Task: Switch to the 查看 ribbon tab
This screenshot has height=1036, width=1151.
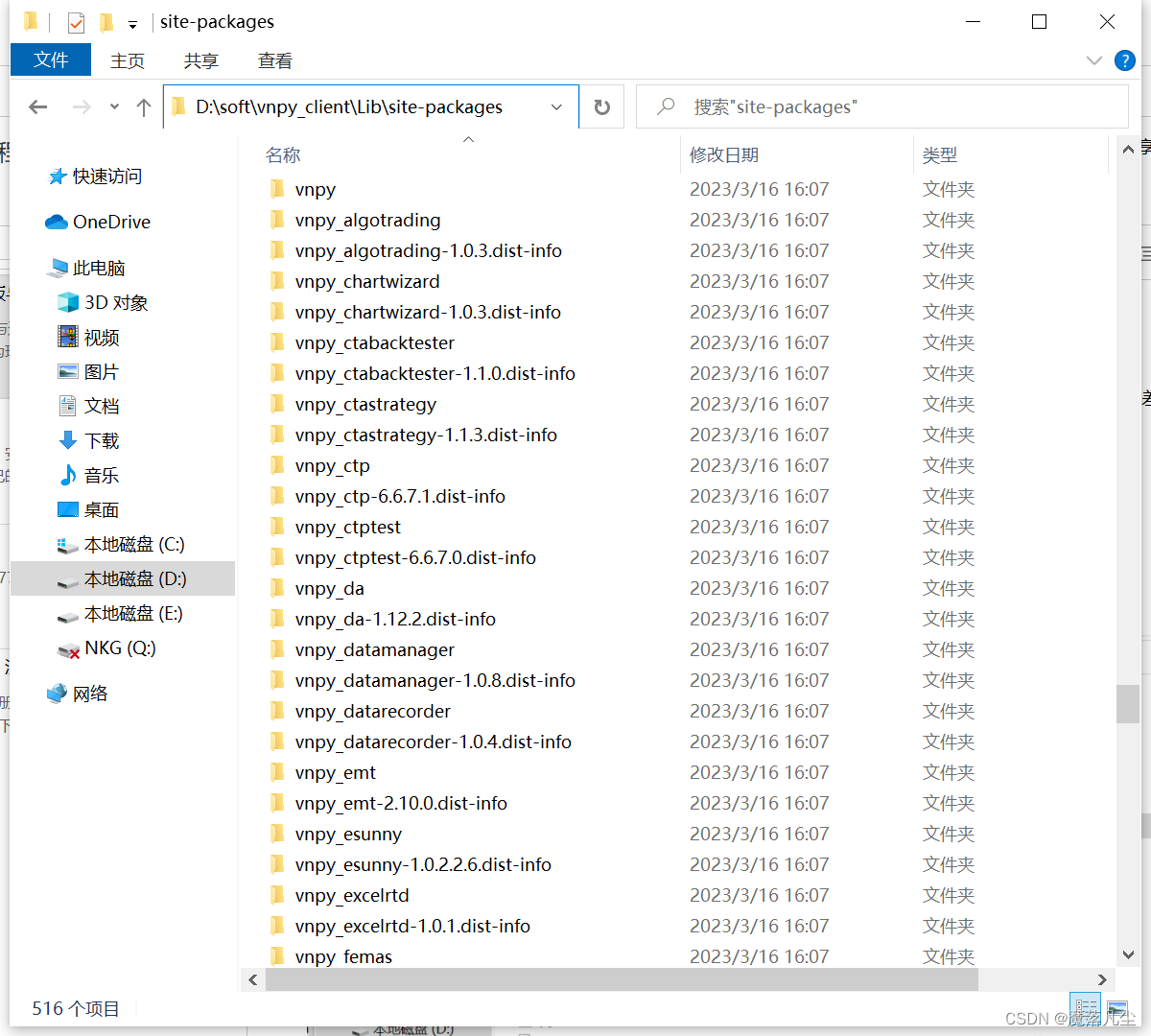Action: coord(275,60)
